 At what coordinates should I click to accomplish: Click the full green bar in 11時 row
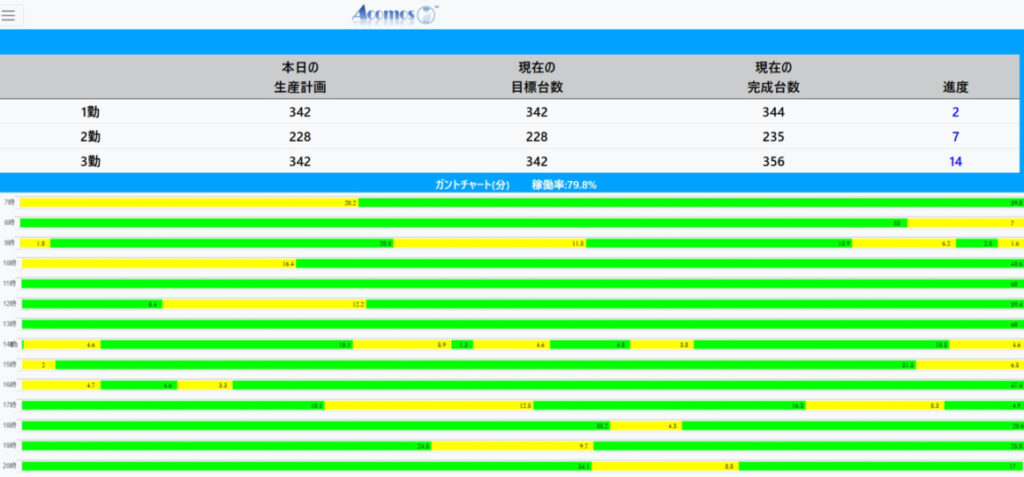click(520, 284)
